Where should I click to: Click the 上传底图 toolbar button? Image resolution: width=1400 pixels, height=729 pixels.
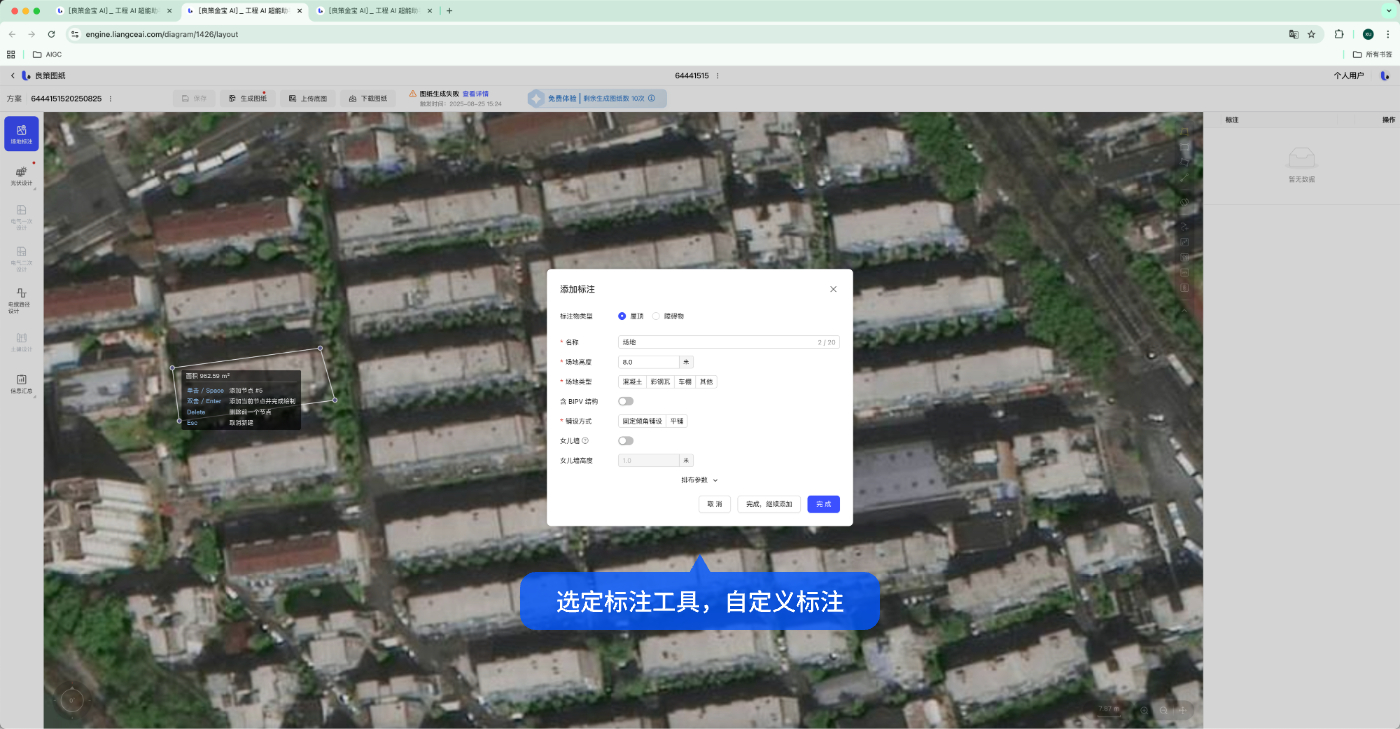coord(307,99)
